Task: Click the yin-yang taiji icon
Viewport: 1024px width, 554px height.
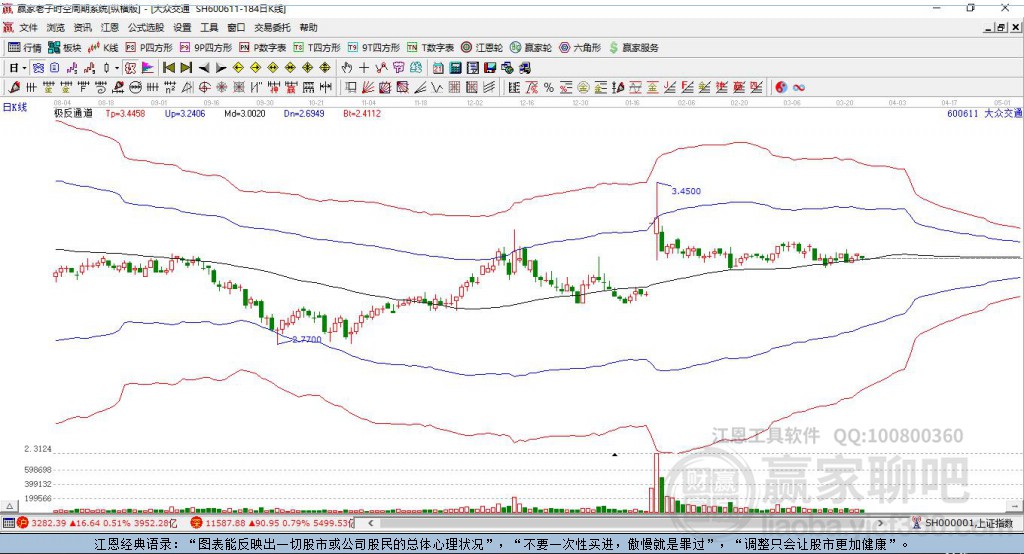Action: [x=781, y=87]
